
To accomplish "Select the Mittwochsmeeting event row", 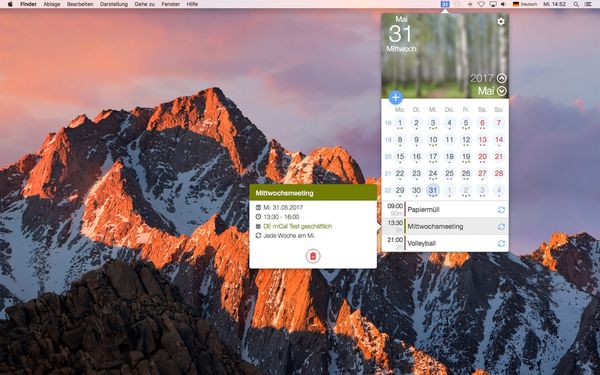I will [445, 227].
